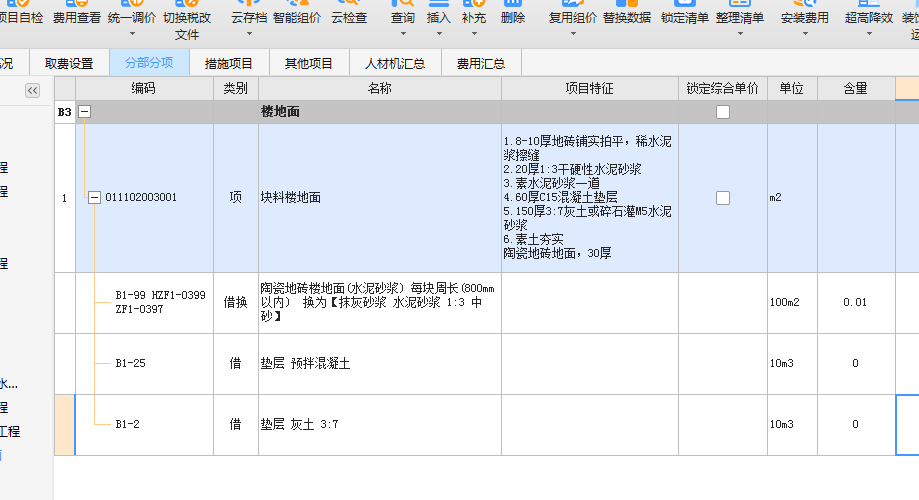Image resolution: width=919 pixels, height=500 pixels.
Task: Select the project feature description cell
Action: pyautogui.click(x=590, y=198)
